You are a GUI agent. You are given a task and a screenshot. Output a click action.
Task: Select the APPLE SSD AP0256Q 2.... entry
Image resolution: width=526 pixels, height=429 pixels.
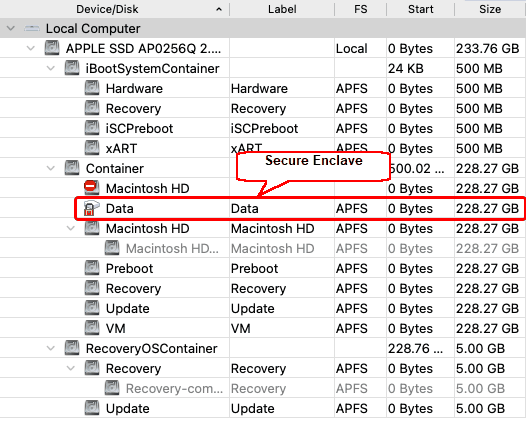144,49
